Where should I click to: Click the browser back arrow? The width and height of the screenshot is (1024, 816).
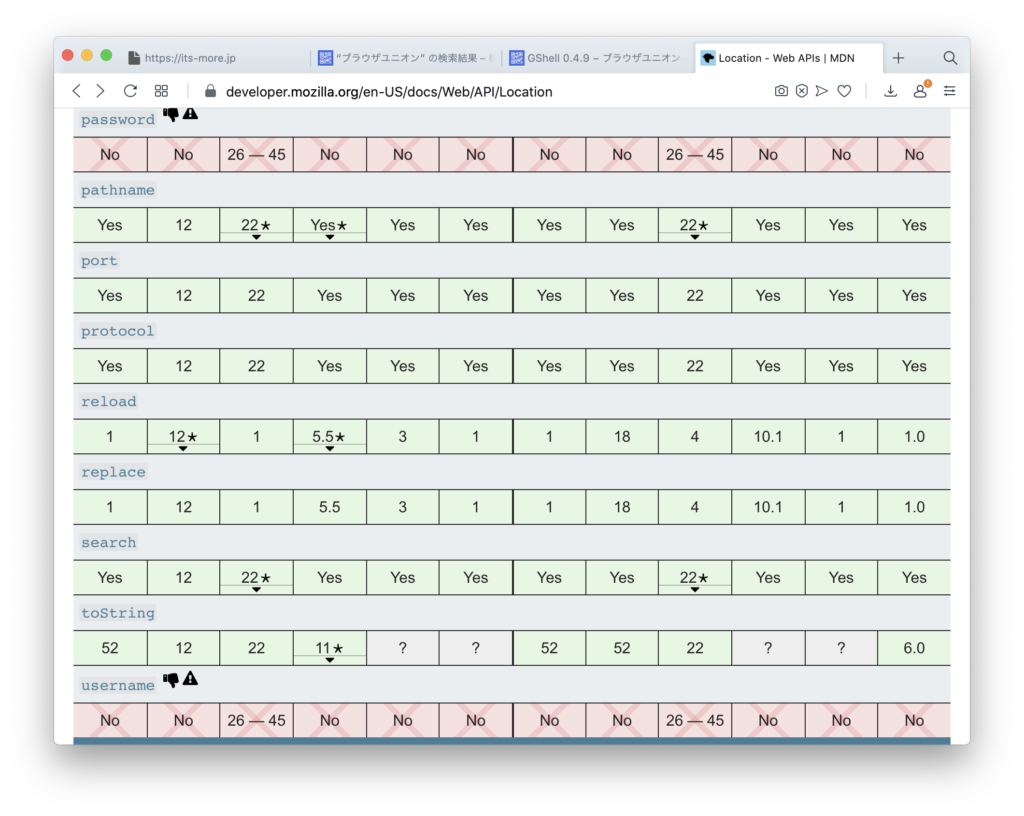pyautogui.click(x=77, y=91)
